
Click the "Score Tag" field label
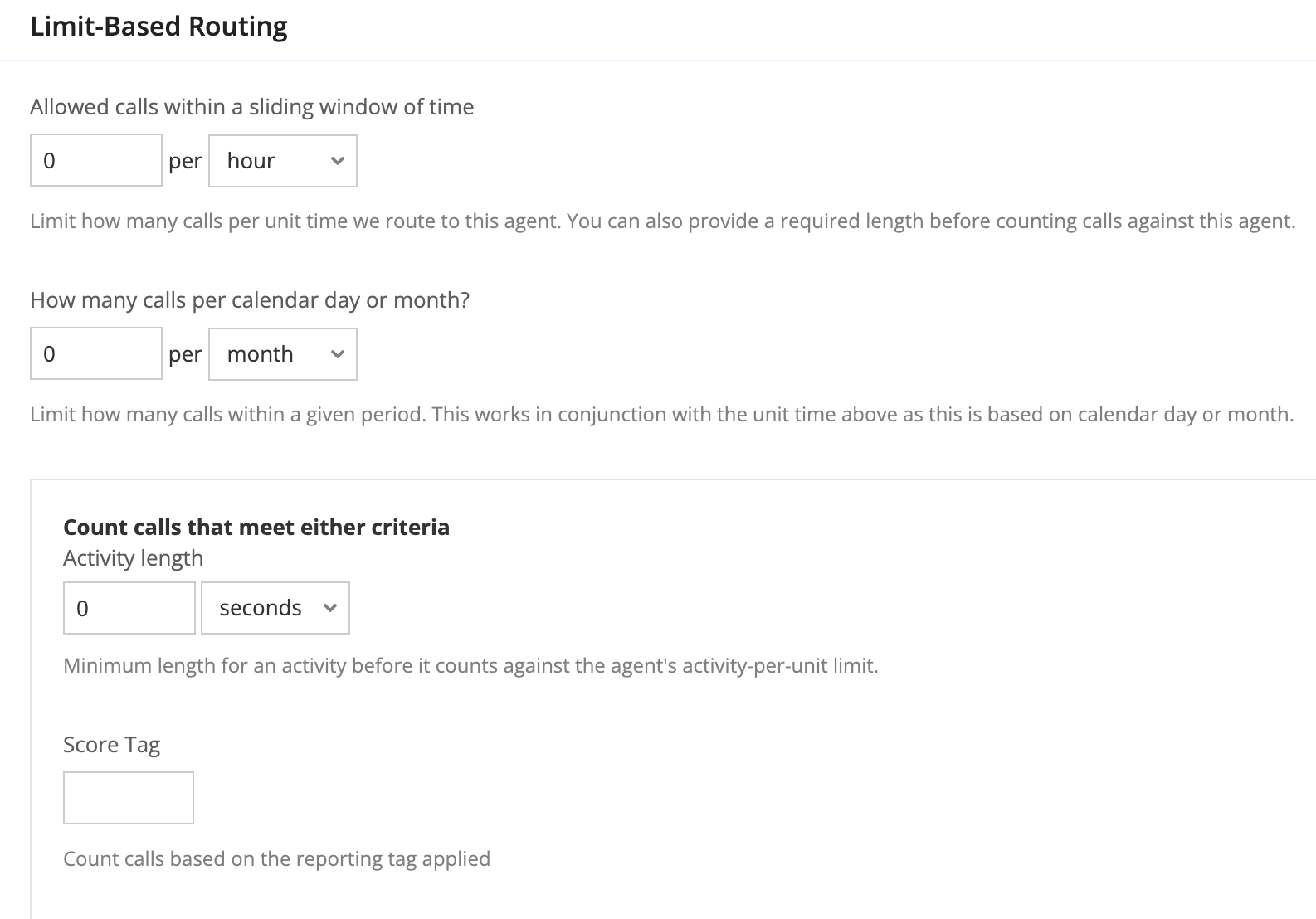tap(112, 745)
